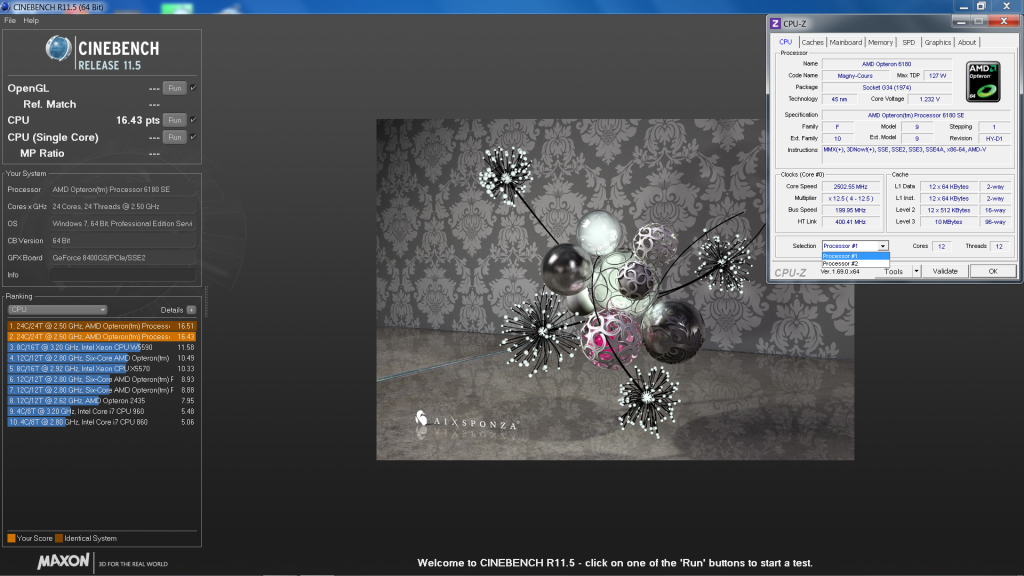Click the Run button next to CPU

174,120
